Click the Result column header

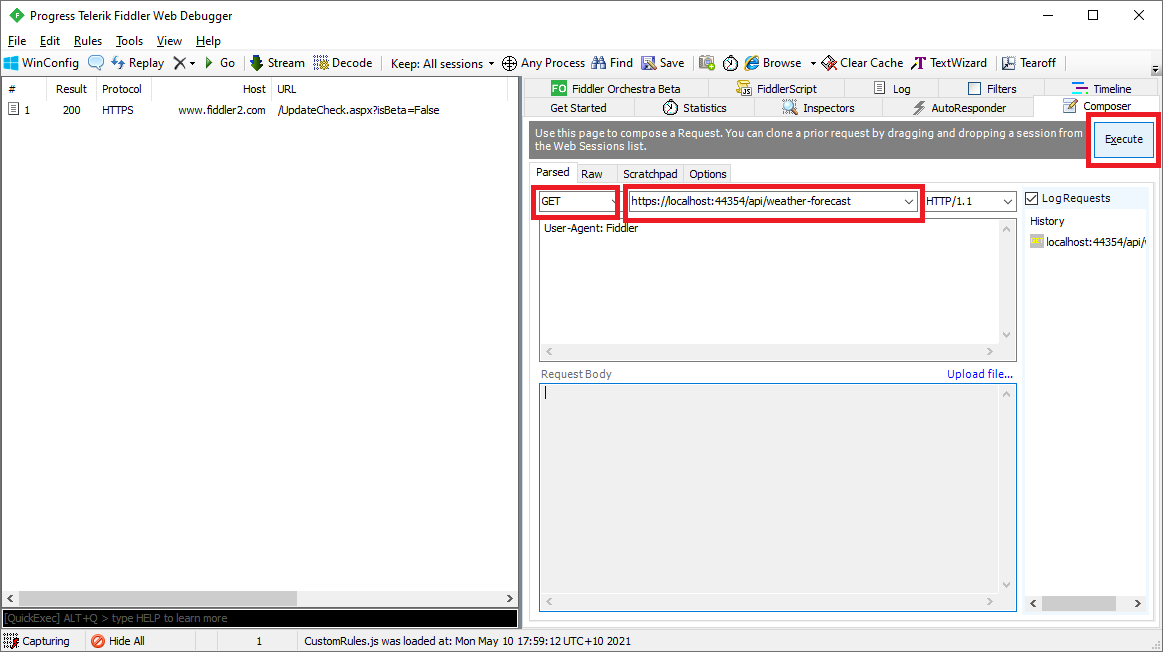tap(71, 89)
